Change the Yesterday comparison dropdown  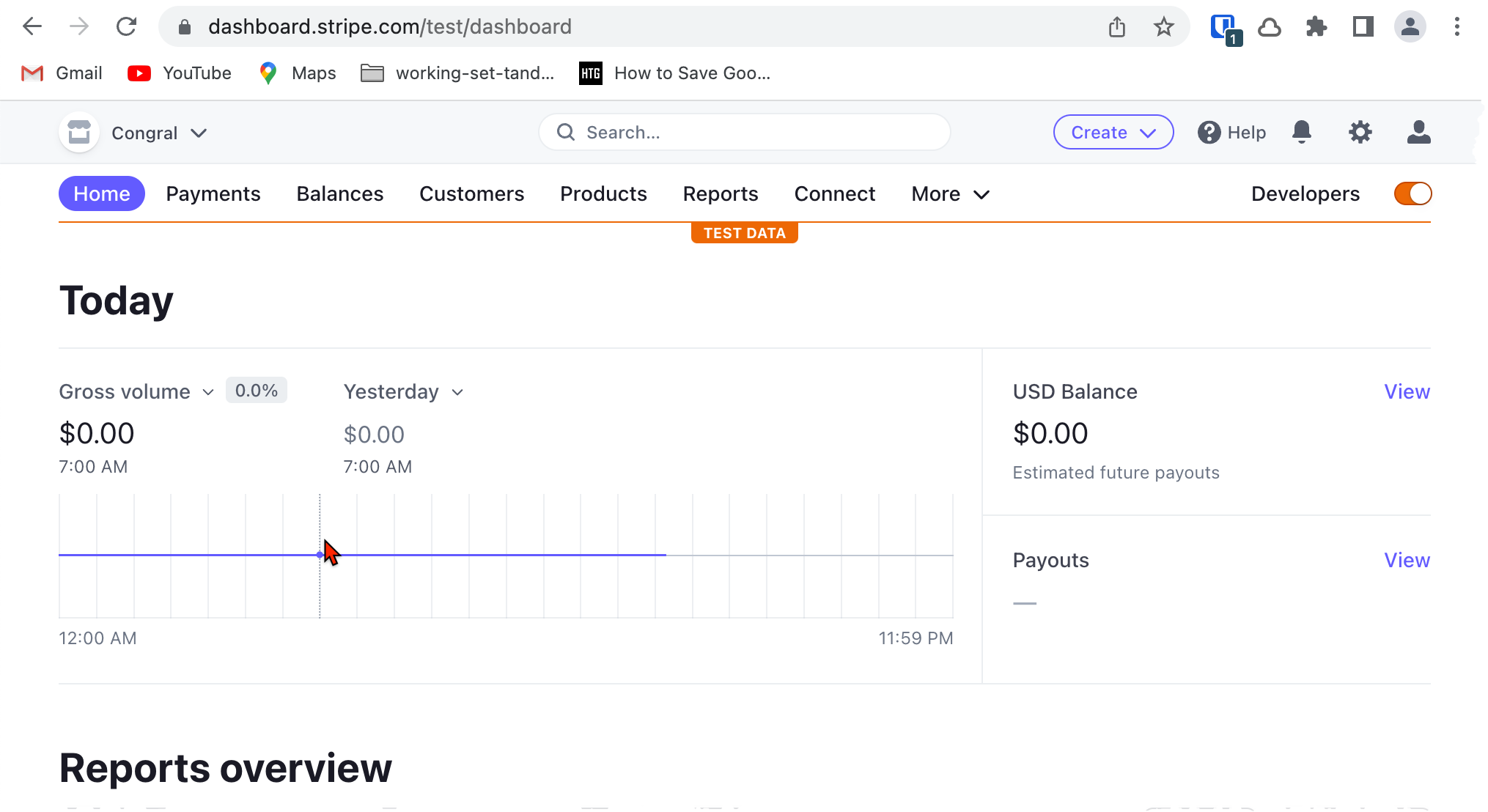404,391
